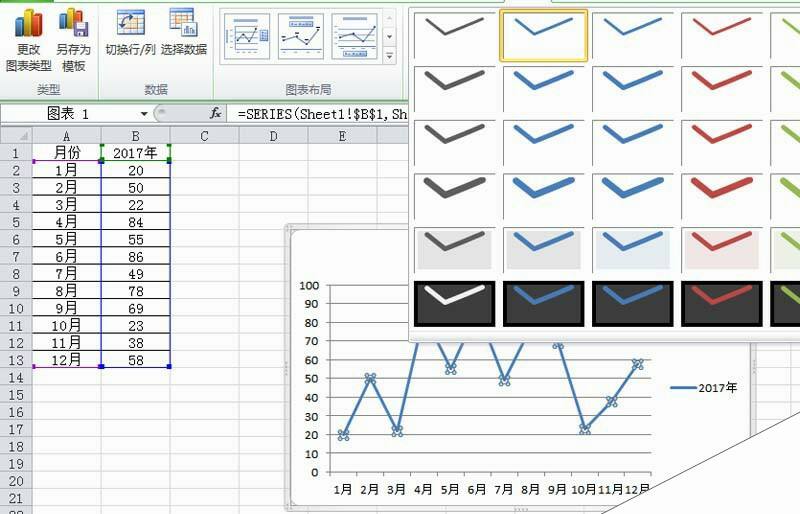
Task: Select red line style, second row
Action: [x=722, y=88]
